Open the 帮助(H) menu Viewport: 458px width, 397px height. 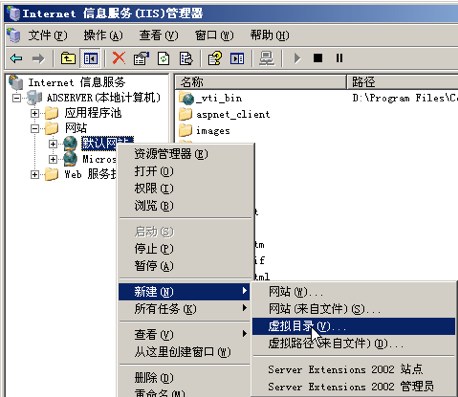pyautogui.click(x=270, y=35)
